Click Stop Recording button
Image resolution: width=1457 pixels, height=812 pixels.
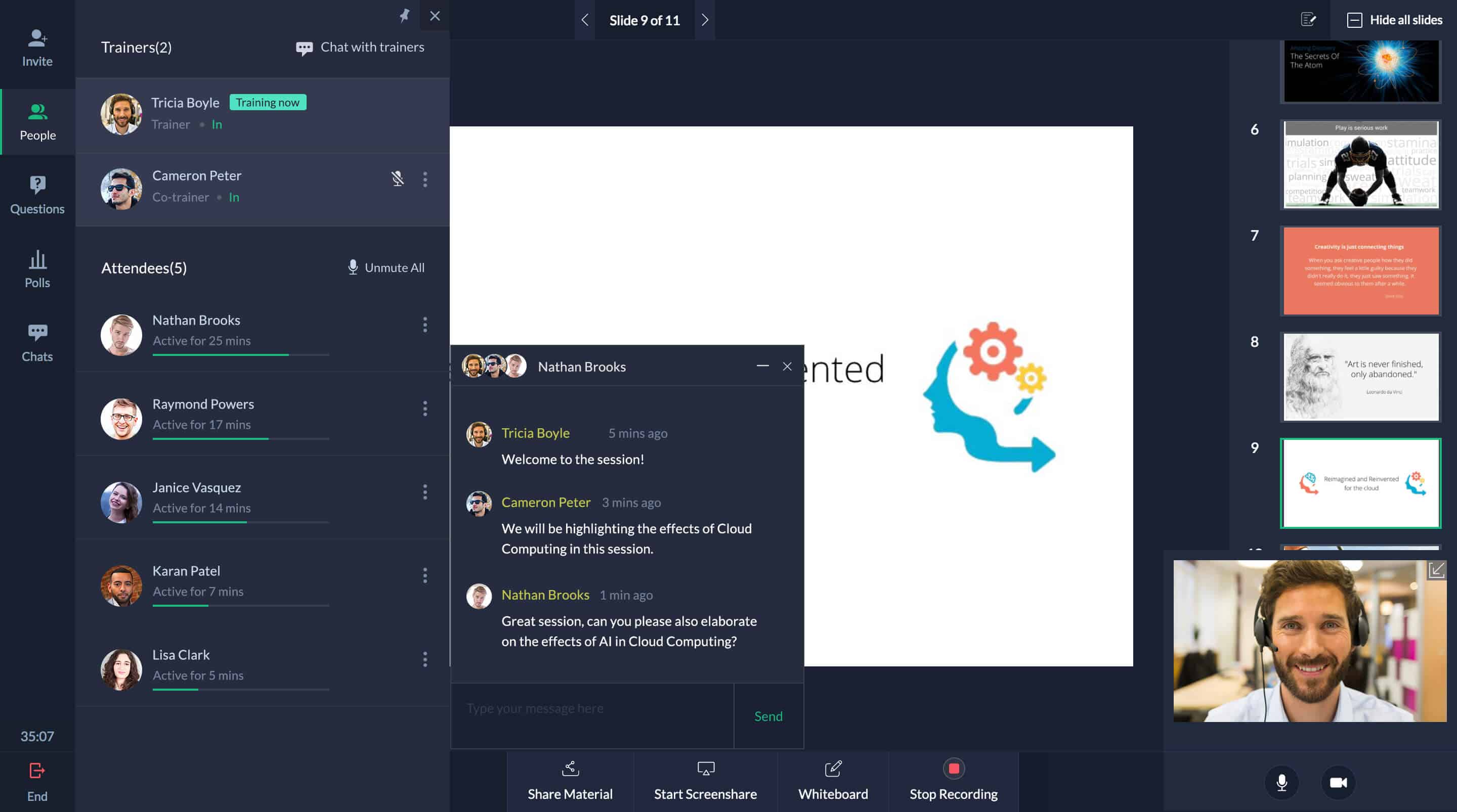[953, 779]
